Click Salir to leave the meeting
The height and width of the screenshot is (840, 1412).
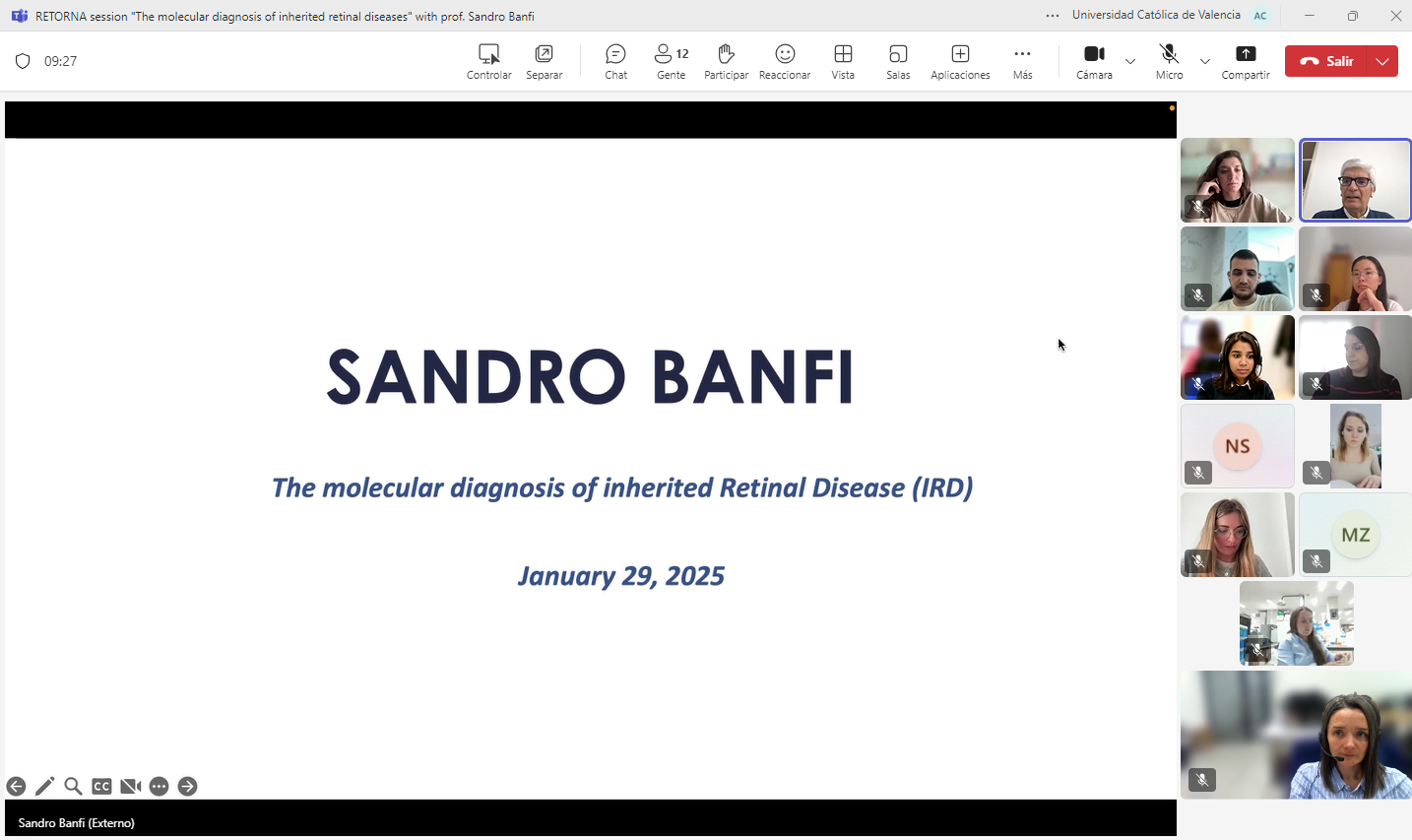point(1328,61)
